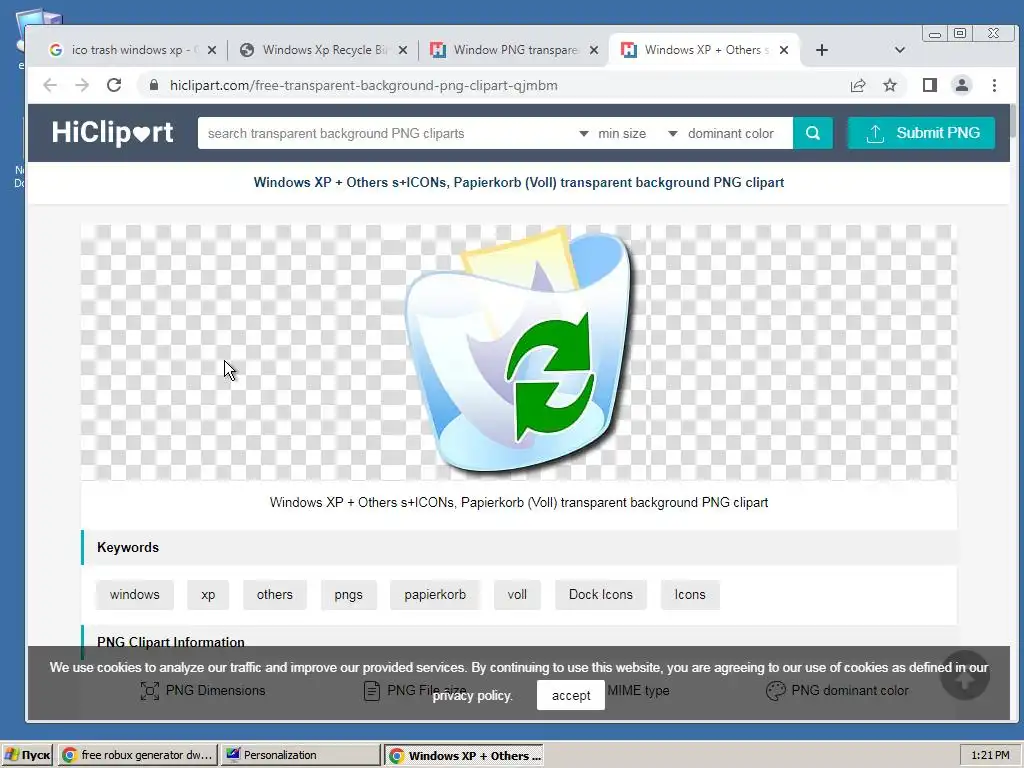Viewport: 1024px width, 768px height.
Task: Close the 'Windows Xp Recycle Bin' tab
Action: pyautogui.click(x=403, y=50)
